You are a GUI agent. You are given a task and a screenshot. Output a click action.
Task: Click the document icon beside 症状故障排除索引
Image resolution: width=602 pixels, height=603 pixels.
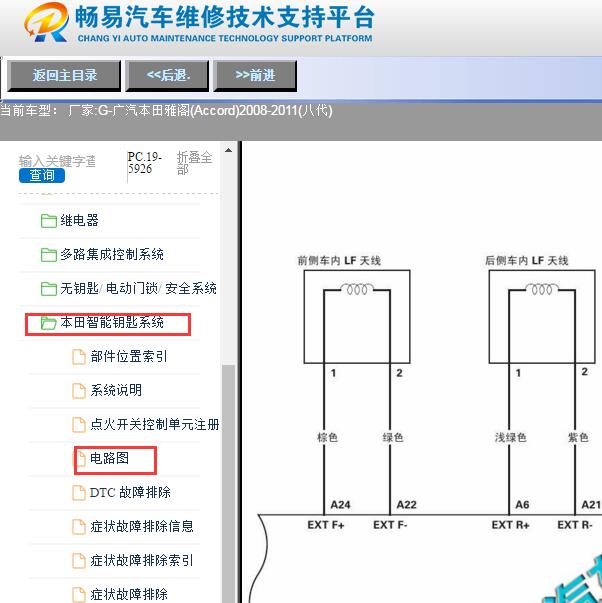pos(79,561)
